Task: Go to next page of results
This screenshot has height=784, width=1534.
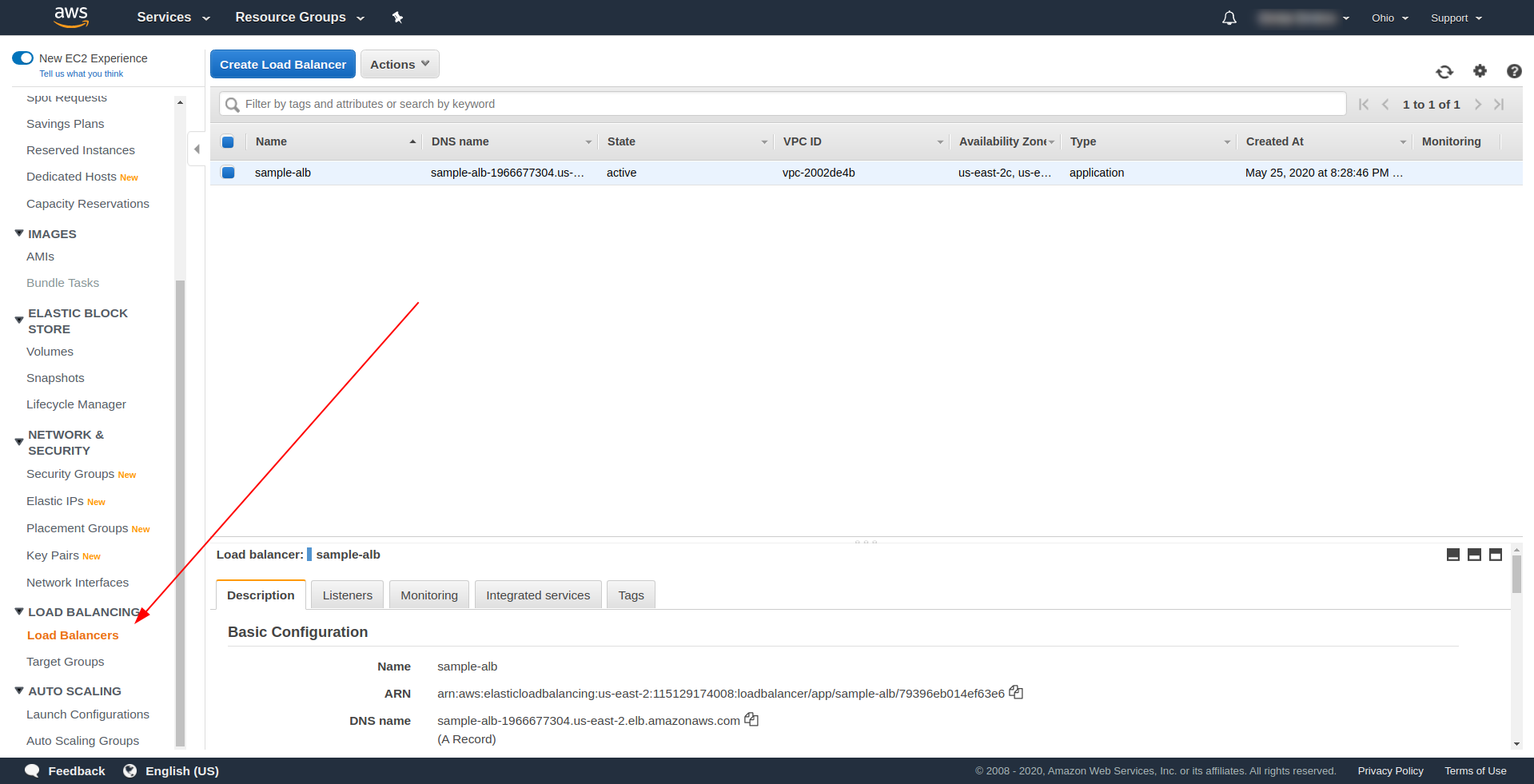Action: [x=1478, y=105]
